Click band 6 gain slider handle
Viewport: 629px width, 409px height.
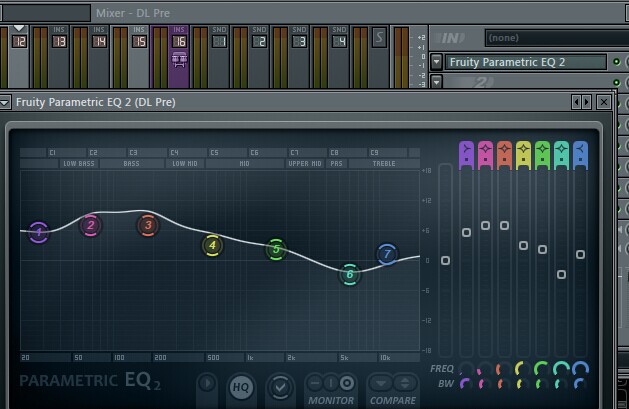point(561,274)
